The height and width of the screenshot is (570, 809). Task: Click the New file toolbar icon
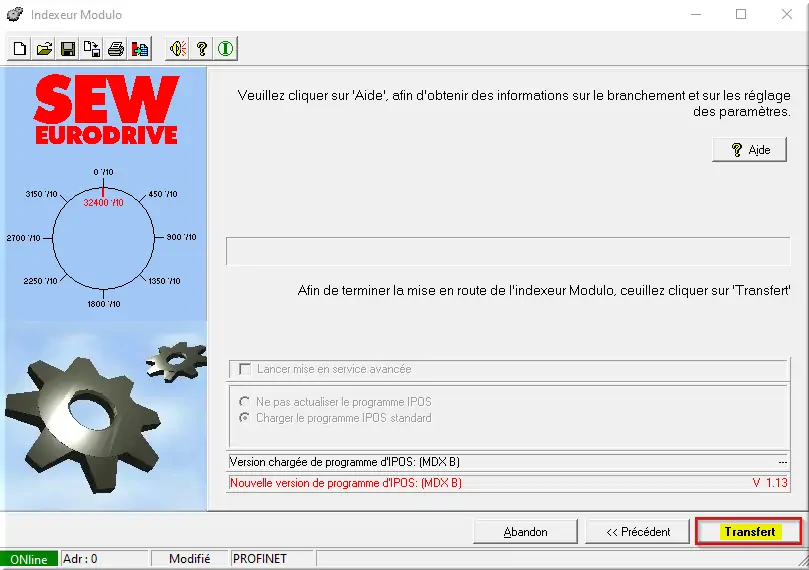tap(20, 49)
